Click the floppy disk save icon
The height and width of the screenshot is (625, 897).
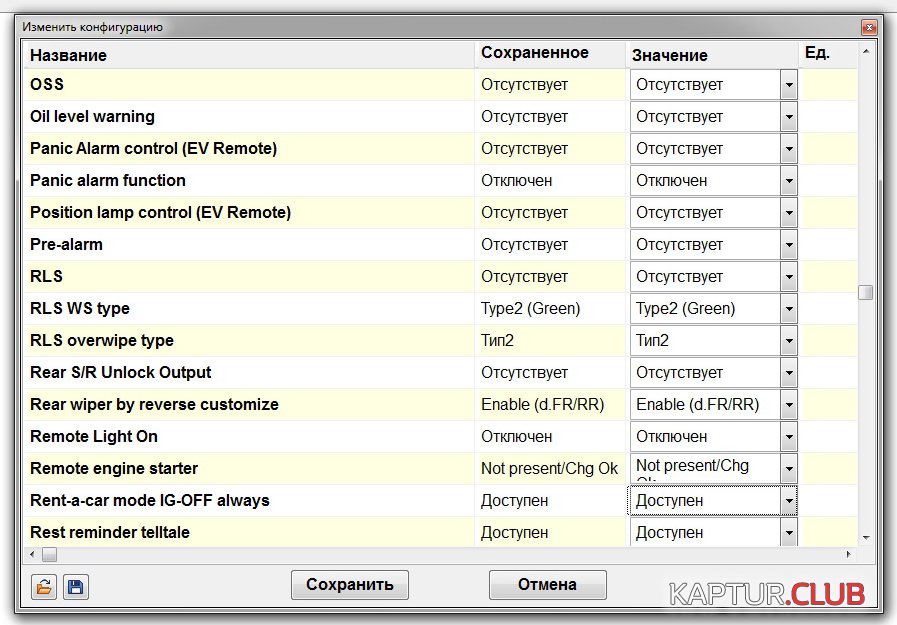(75, 586)
